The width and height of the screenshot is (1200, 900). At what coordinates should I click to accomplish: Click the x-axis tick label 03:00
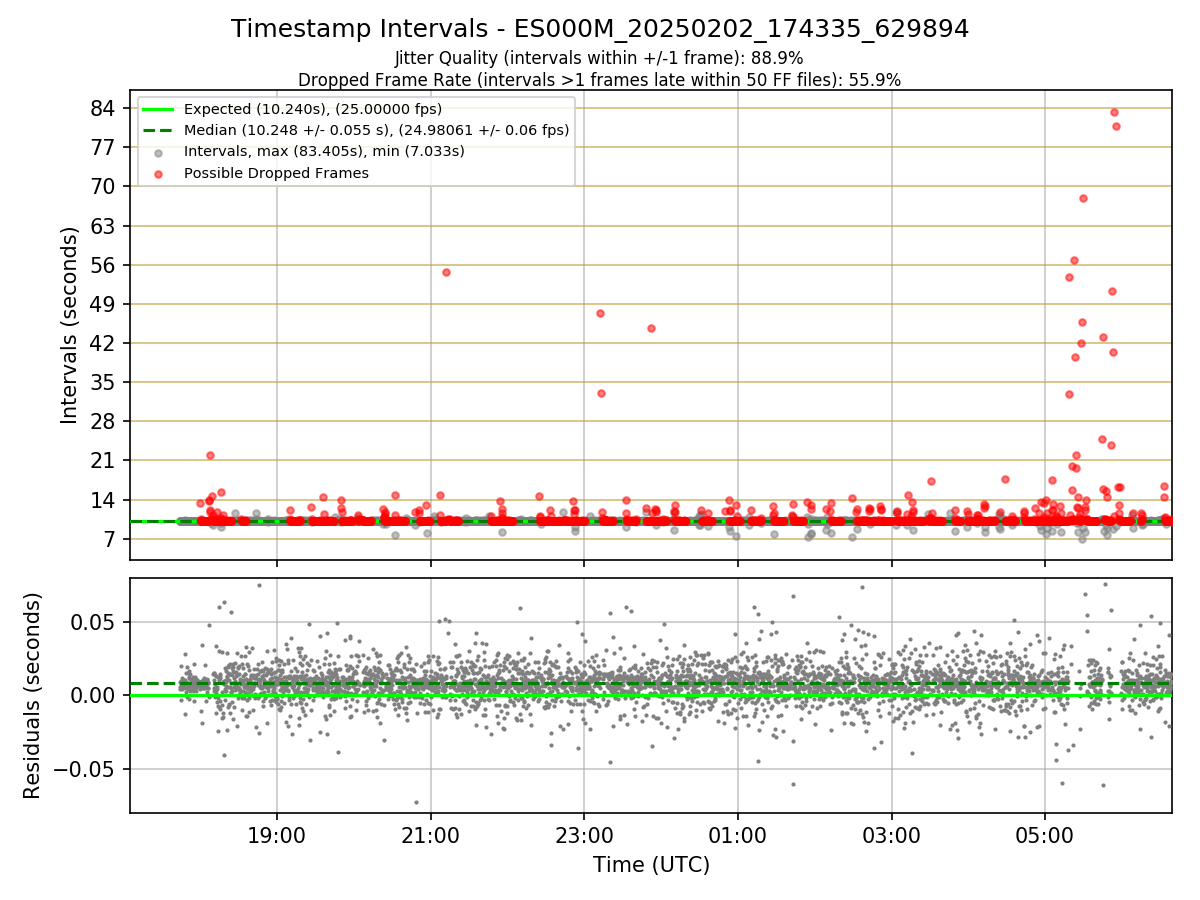pos(892,835)
